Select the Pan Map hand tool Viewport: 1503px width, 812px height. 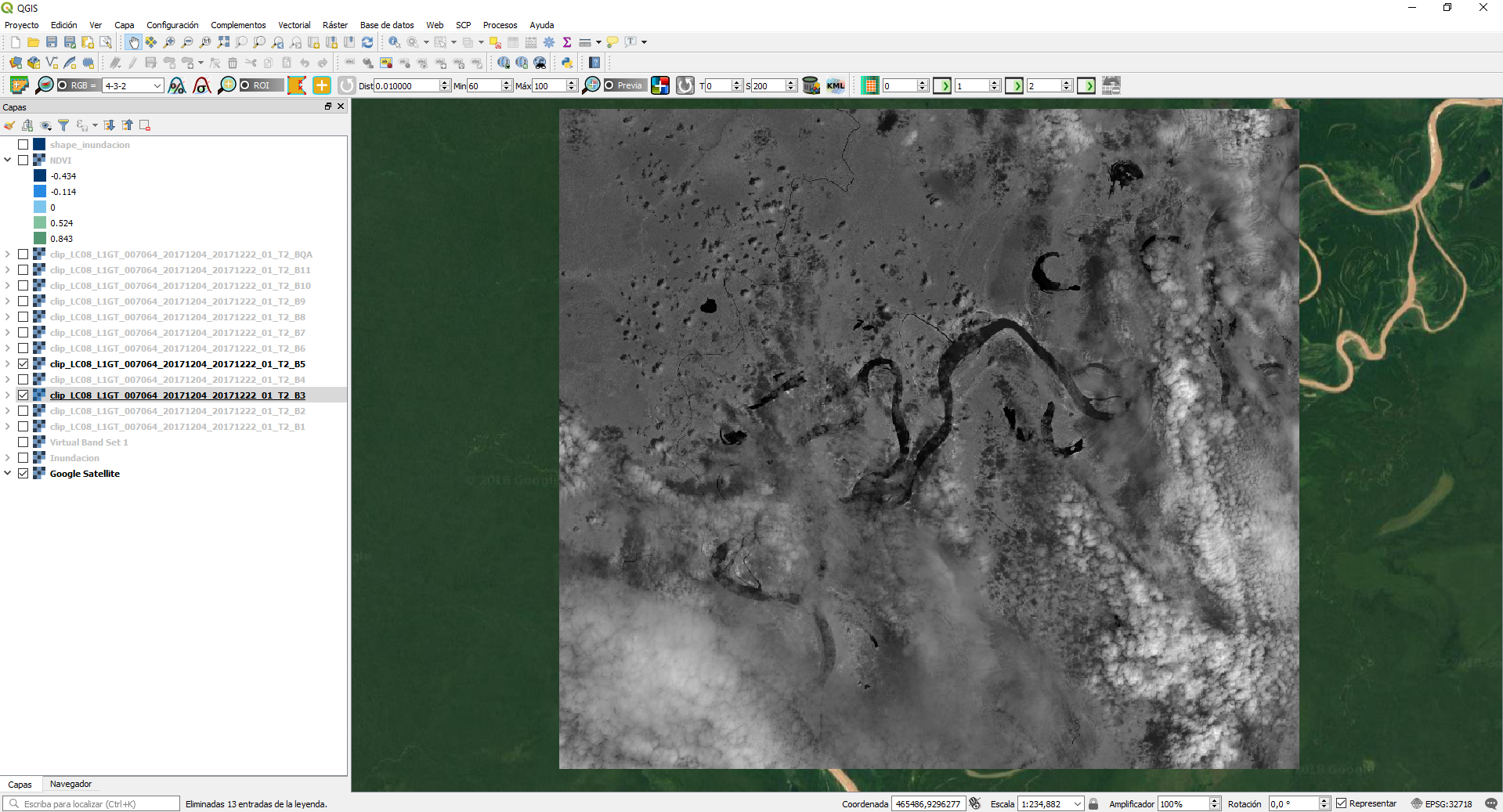tap(133, 42)
